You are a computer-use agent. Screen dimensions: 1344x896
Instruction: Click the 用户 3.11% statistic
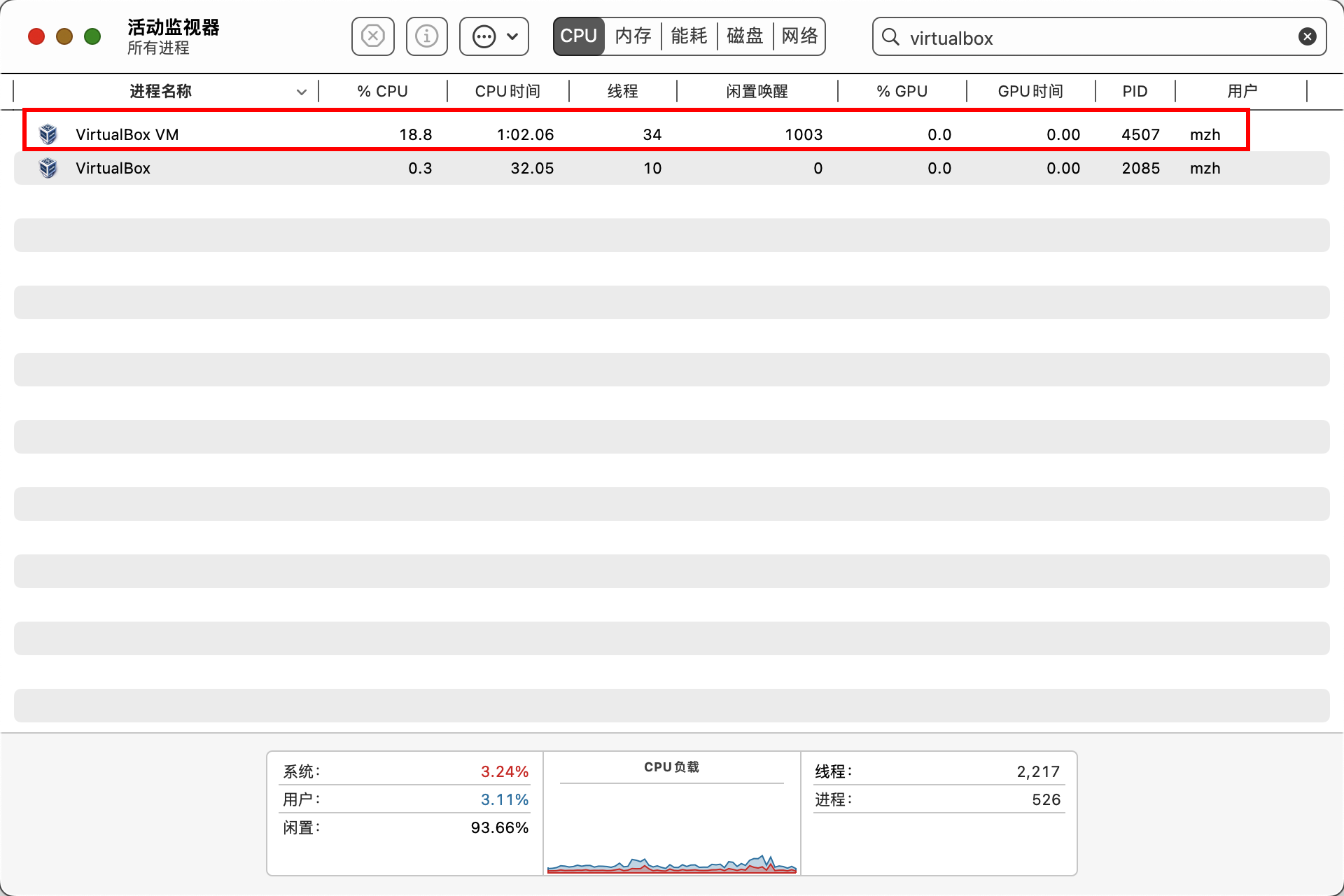406,799
